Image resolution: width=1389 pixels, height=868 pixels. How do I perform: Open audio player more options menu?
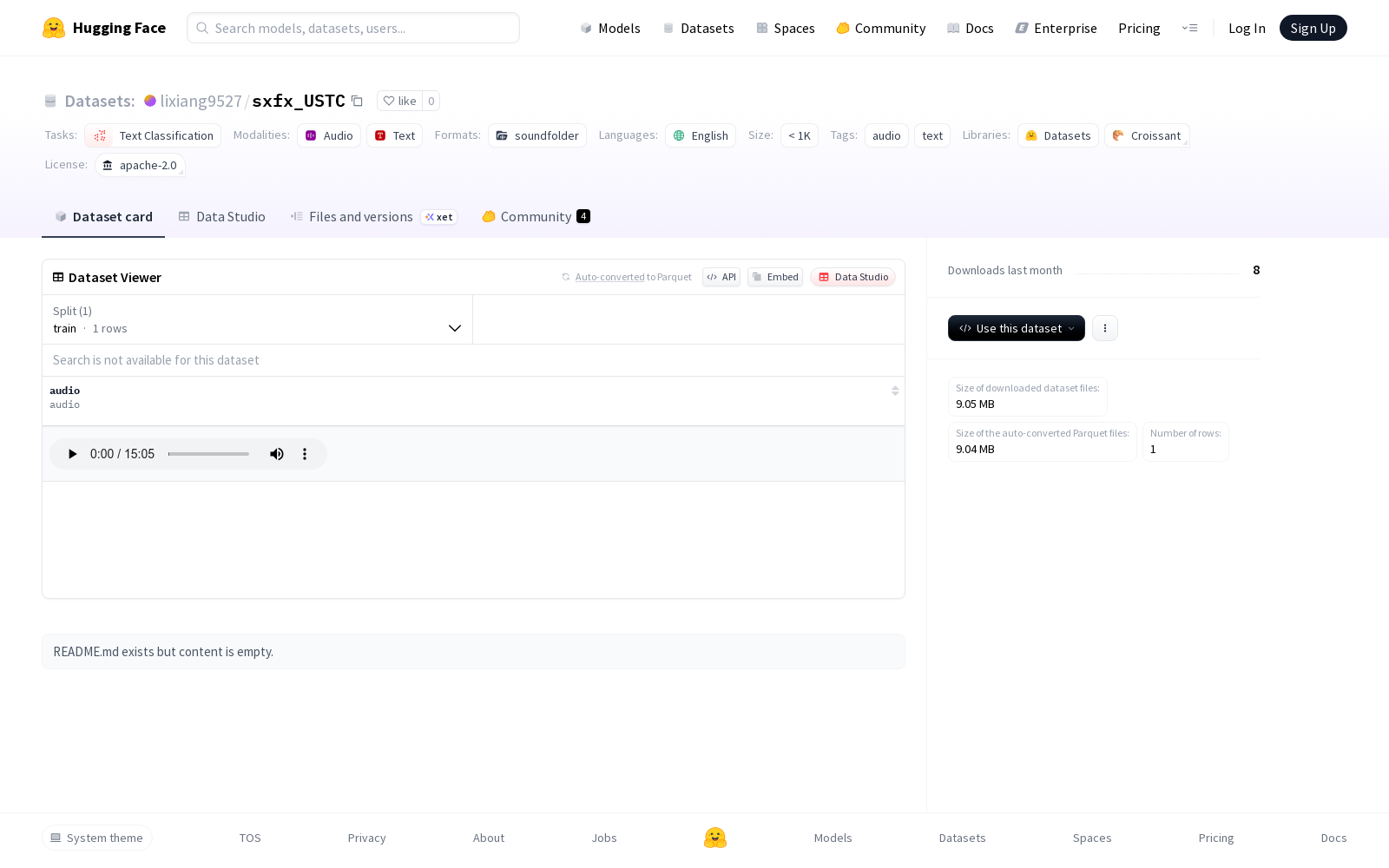pos(305,454)
